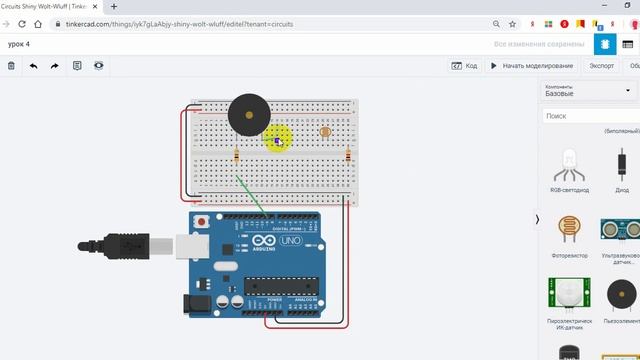The width and height of the screenshot is (640, 360).
Task: Click the red round extension icon
Action: [564, 24]
